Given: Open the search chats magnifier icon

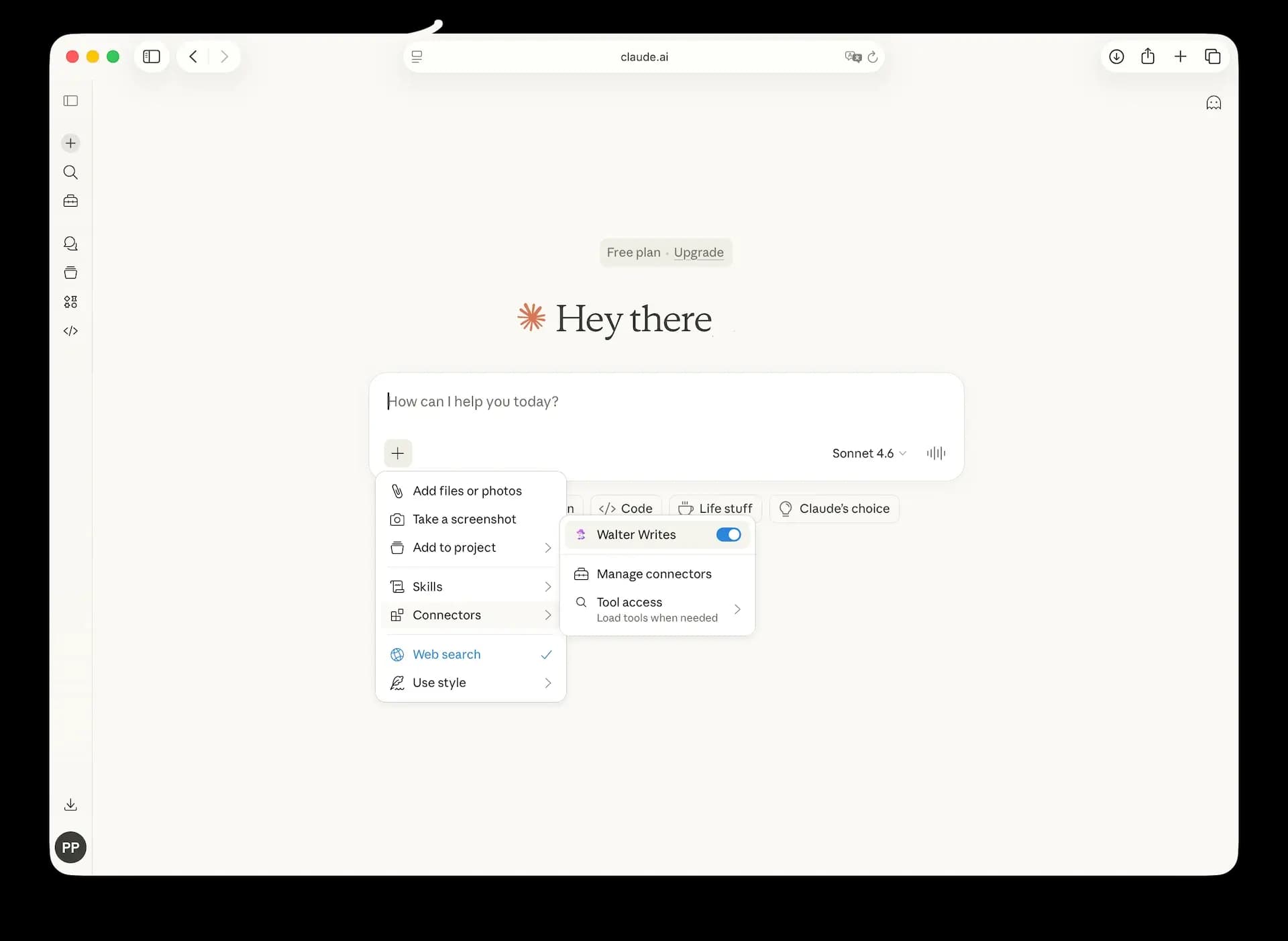Looking at the screenshot, I should point(70,172).
